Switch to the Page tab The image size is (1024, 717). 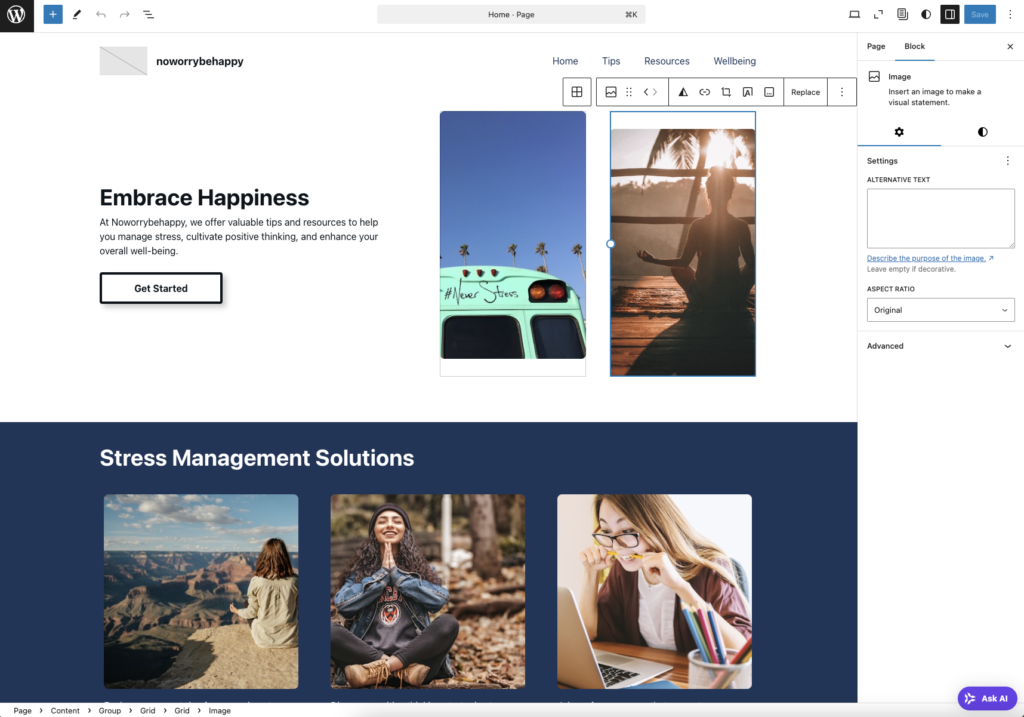[876, 46]
